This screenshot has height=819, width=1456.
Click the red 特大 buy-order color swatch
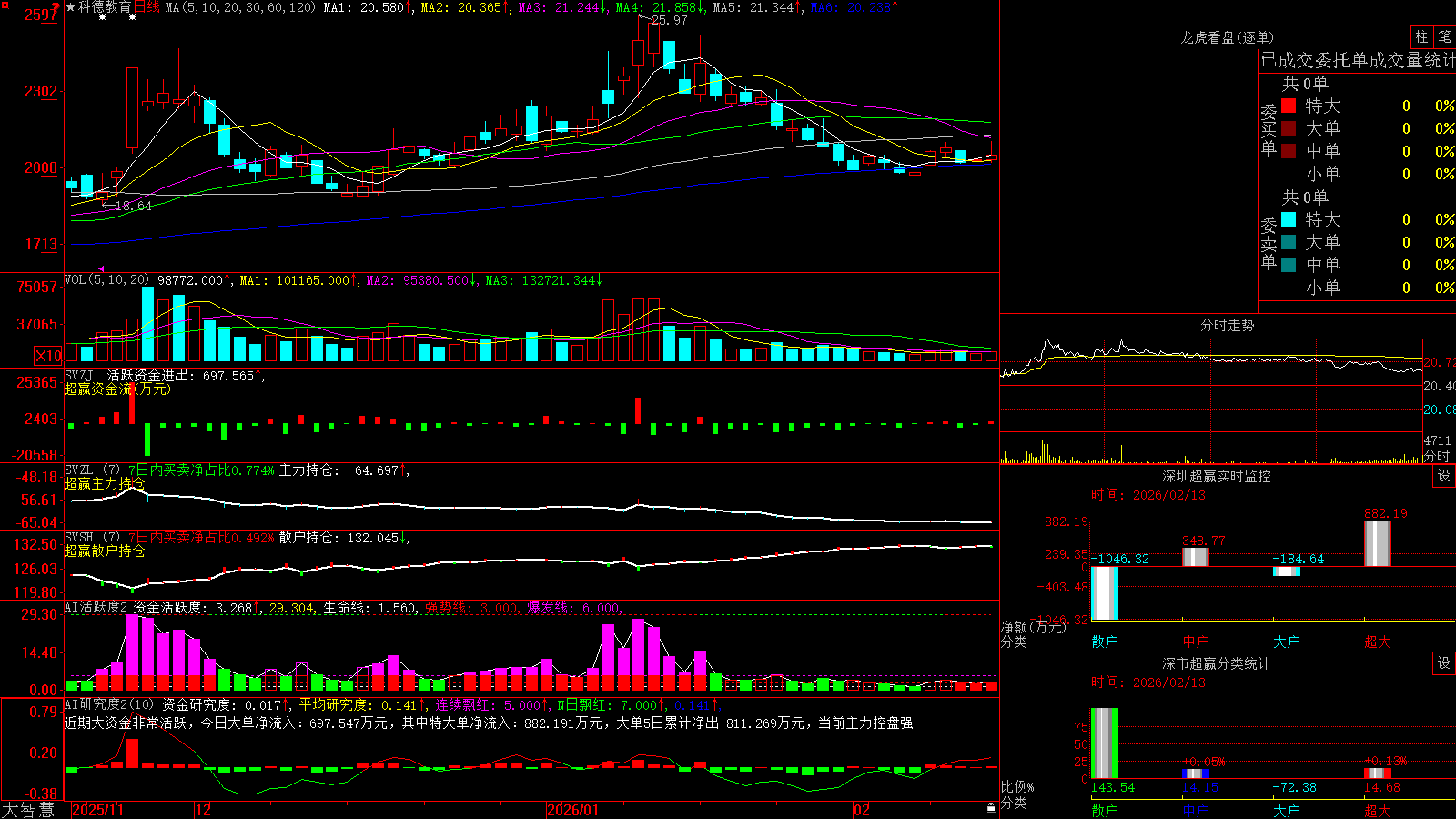(x=1289, y=106)
